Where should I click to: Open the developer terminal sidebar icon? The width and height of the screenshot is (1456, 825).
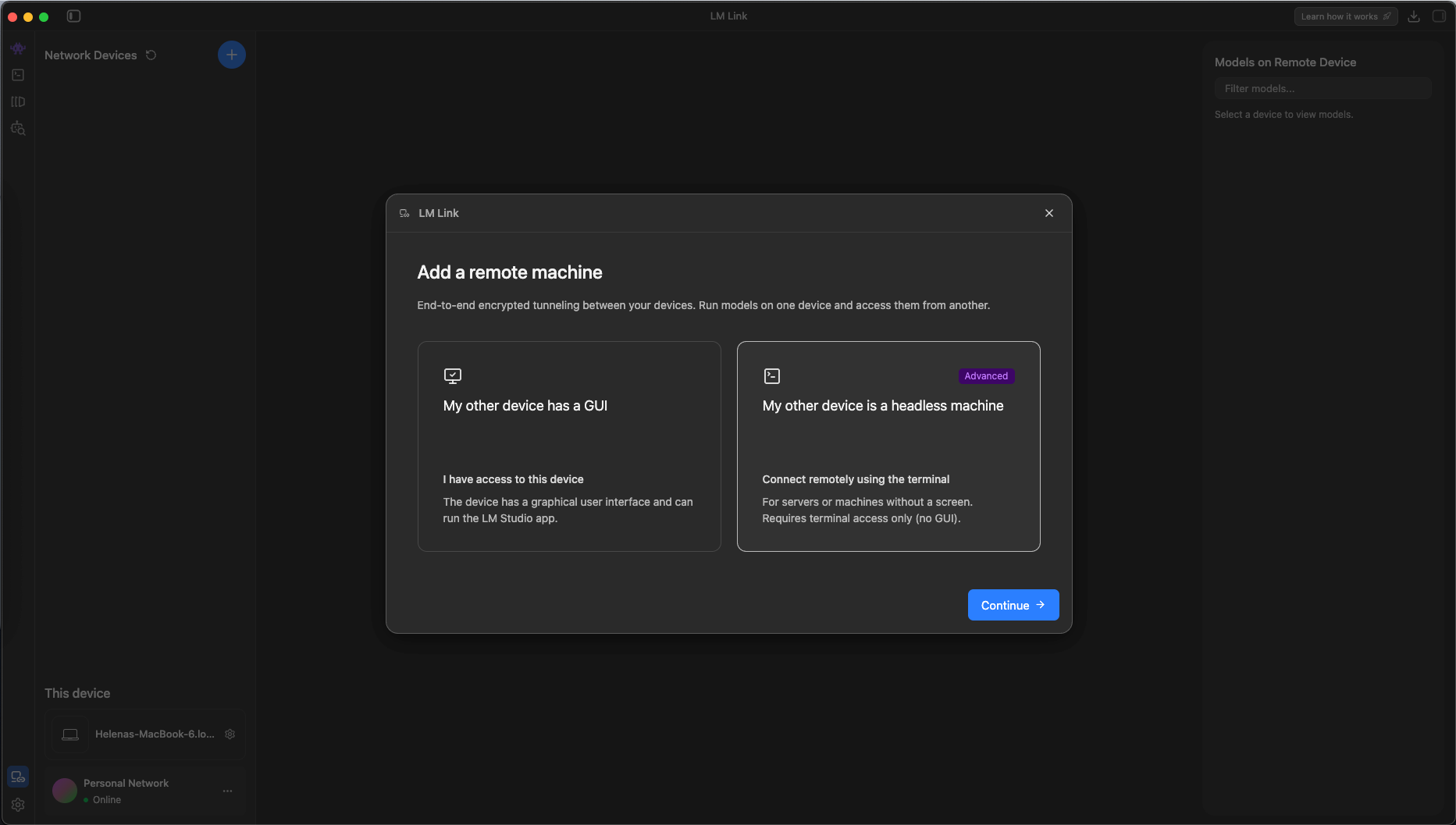point(18,75)
